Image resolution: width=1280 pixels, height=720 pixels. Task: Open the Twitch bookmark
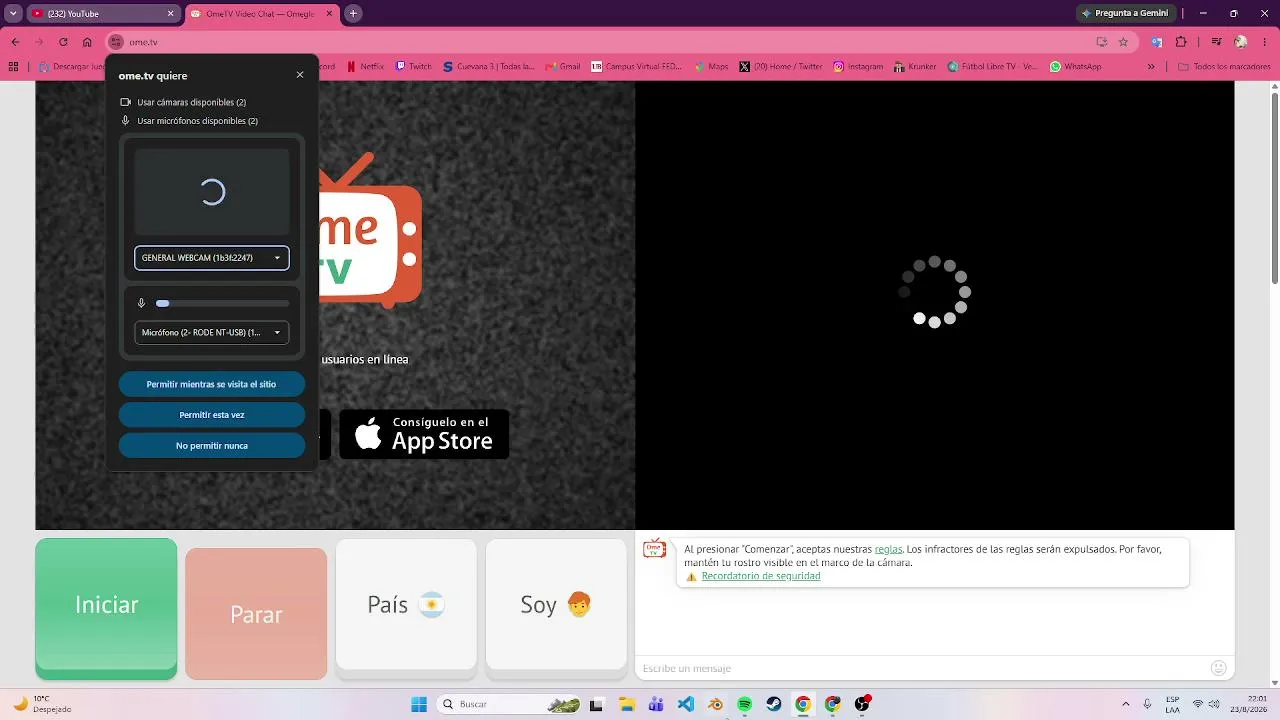coord(414,67)
